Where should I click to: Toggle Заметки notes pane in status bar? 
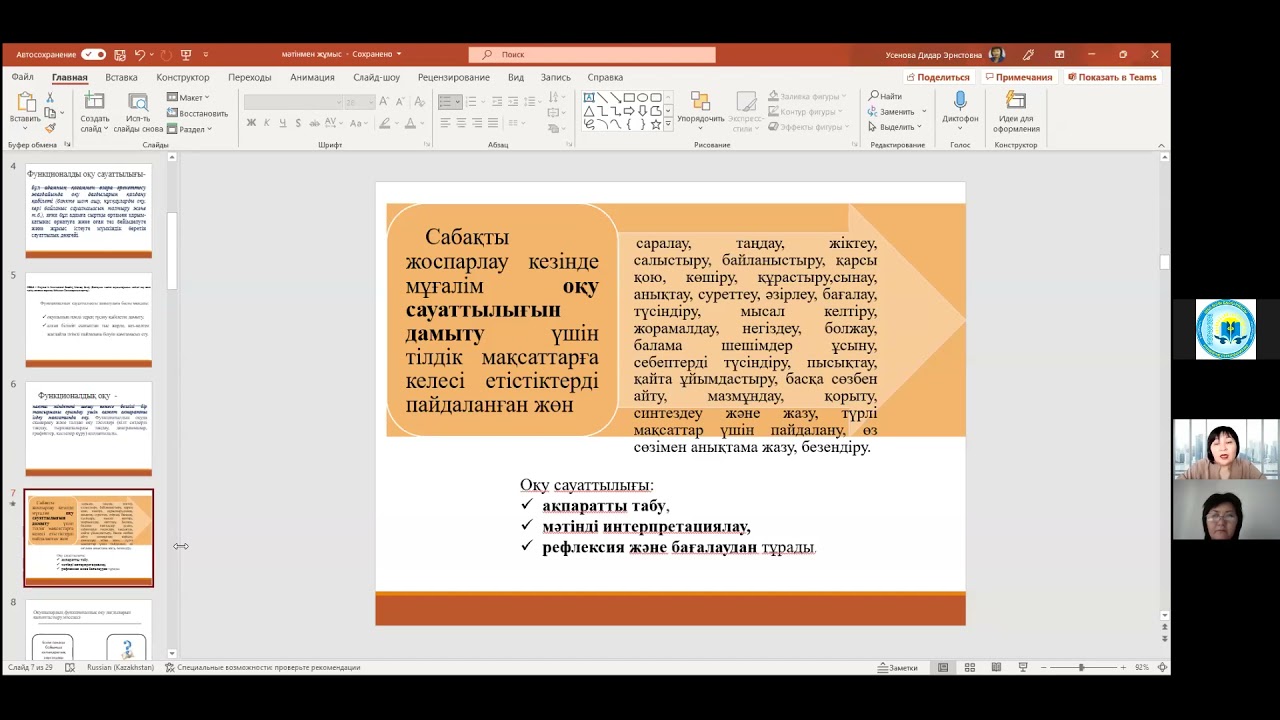click(897, 667)
